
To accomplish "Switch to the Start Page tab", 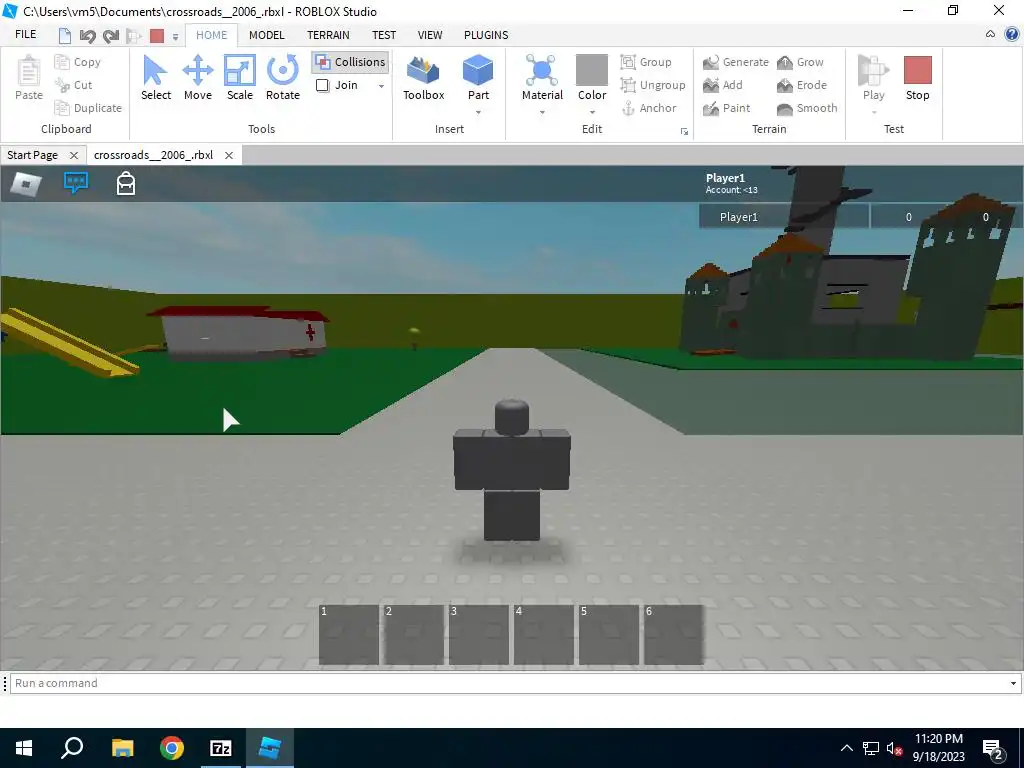I will point(33,155).
